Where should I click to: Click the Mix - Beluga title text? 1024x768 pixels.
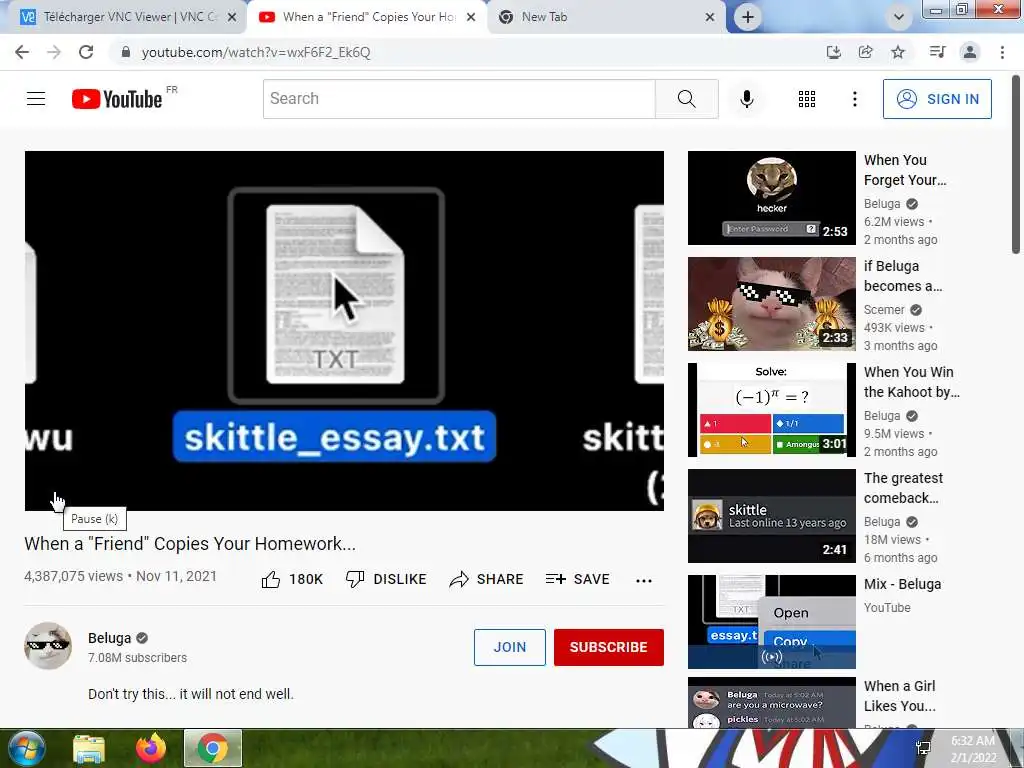click(x=903, y=584)
